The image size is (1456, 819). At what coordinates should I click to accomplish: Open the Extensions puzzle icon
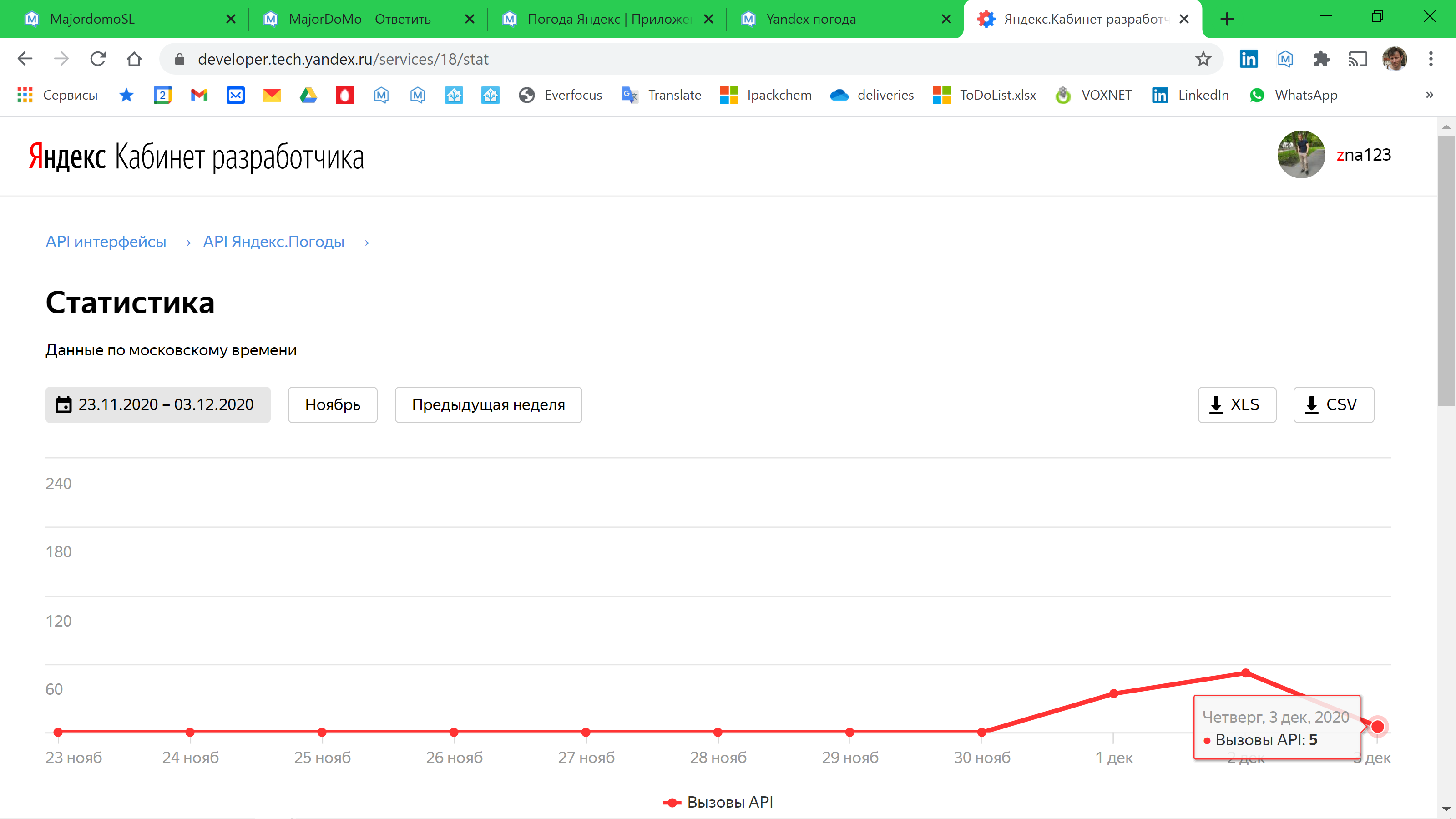[1321, 59]
